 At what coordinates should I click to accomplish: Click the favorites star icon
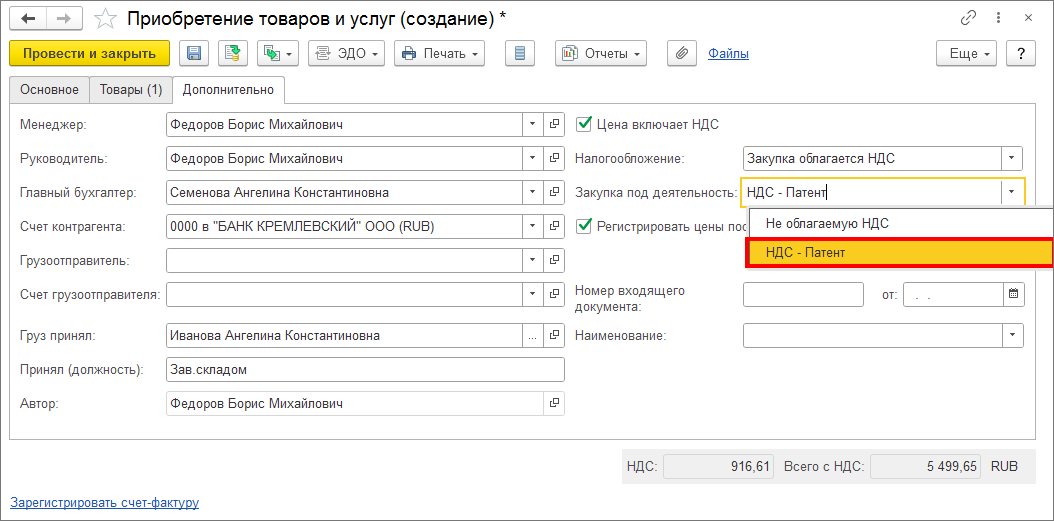[x=104, y=18]
